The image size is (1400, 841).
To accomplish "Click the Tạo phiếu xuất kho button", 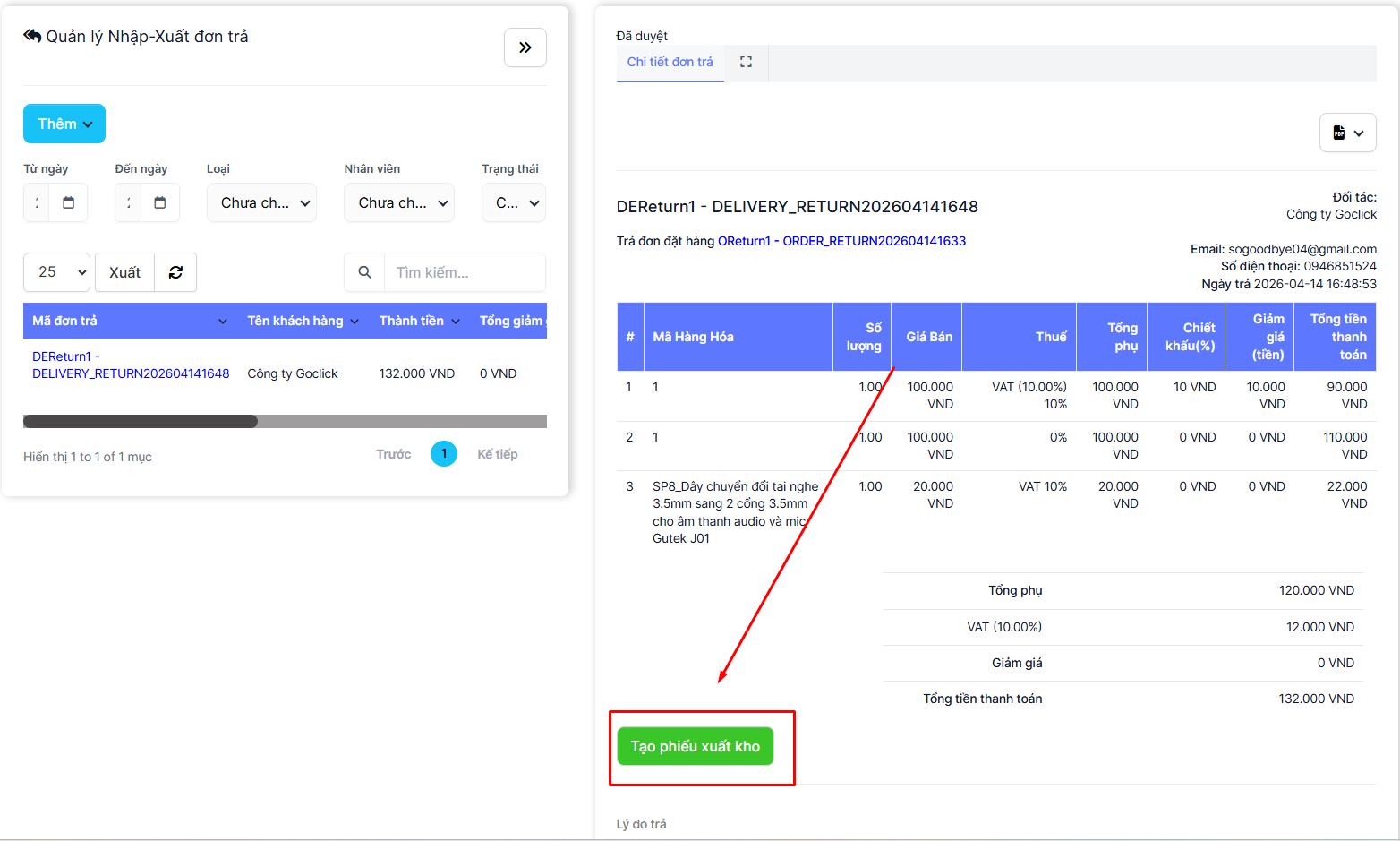I will click(x=695, y=746).
